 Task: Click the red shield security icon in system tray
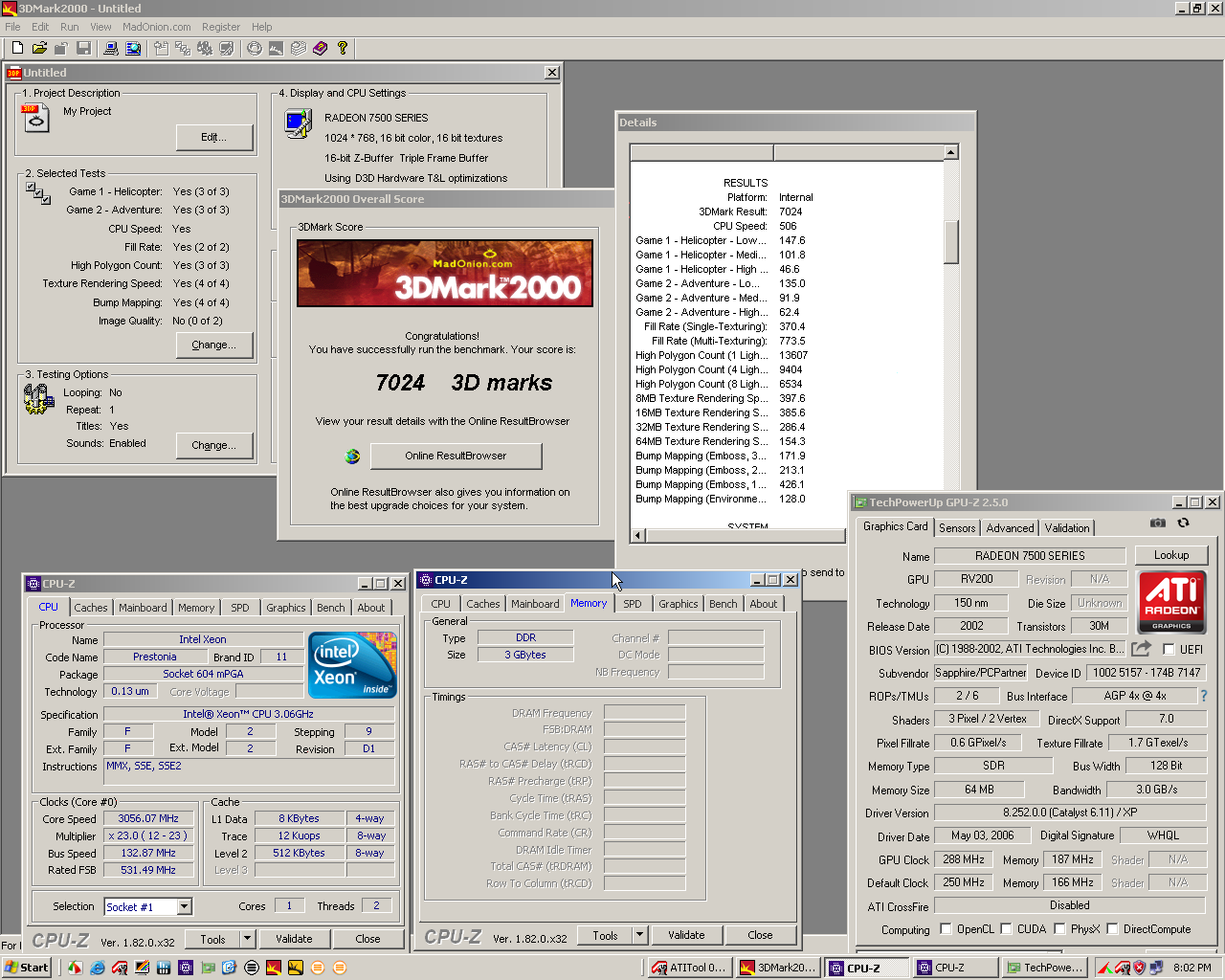pos(1139,968)
